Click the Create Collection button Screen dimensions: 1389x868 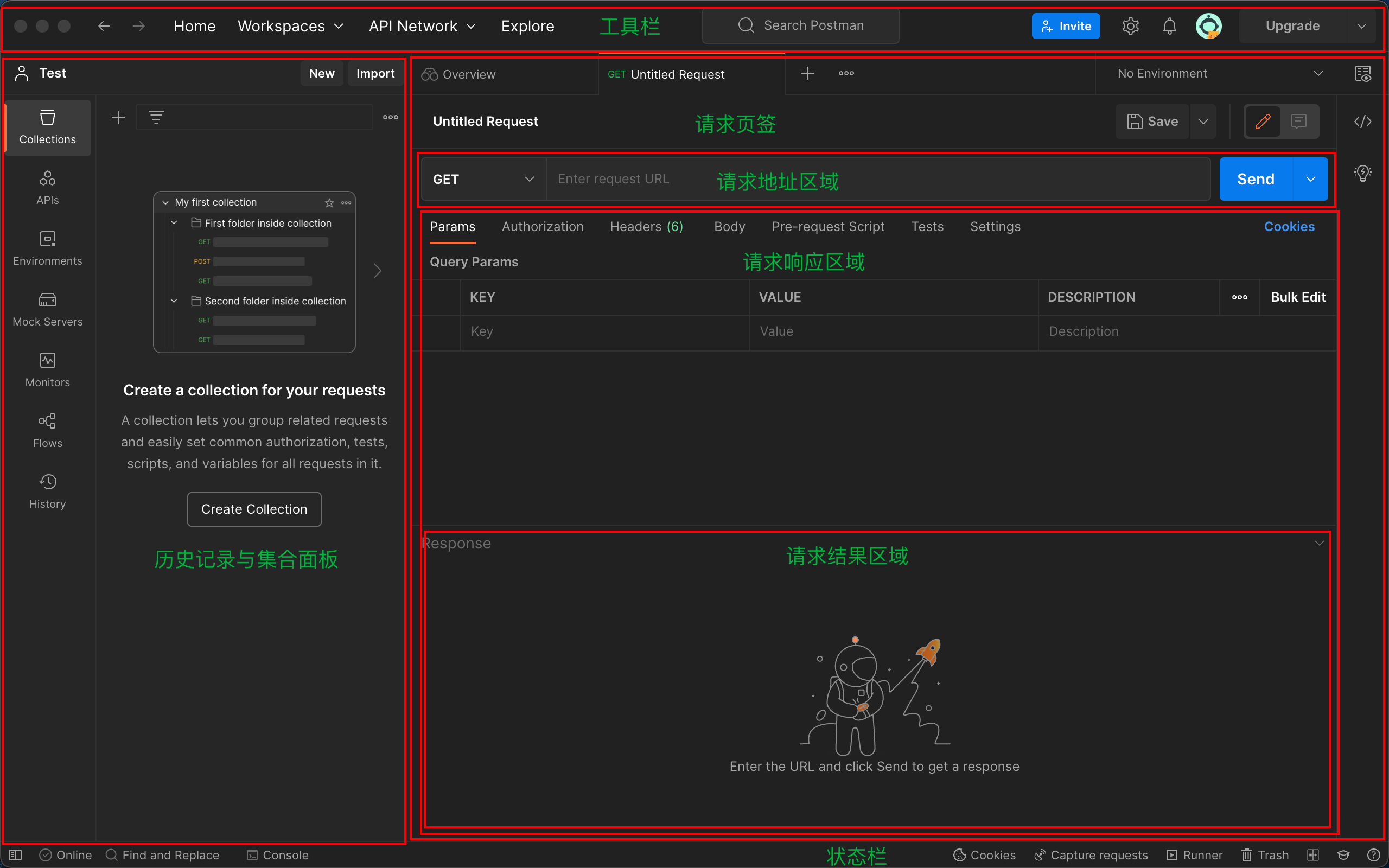click(254, 509)
